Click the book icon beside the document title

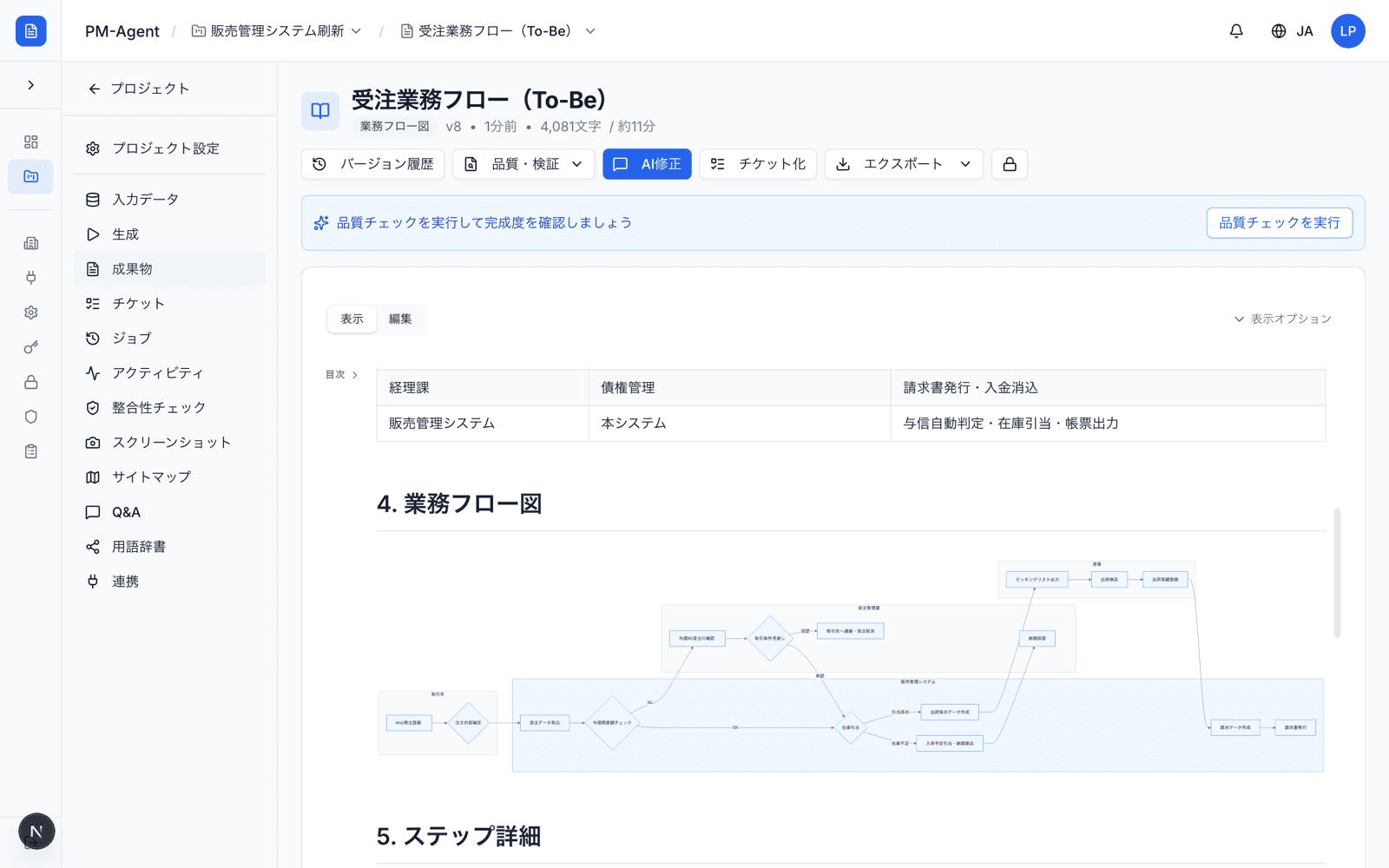point(320,111)
